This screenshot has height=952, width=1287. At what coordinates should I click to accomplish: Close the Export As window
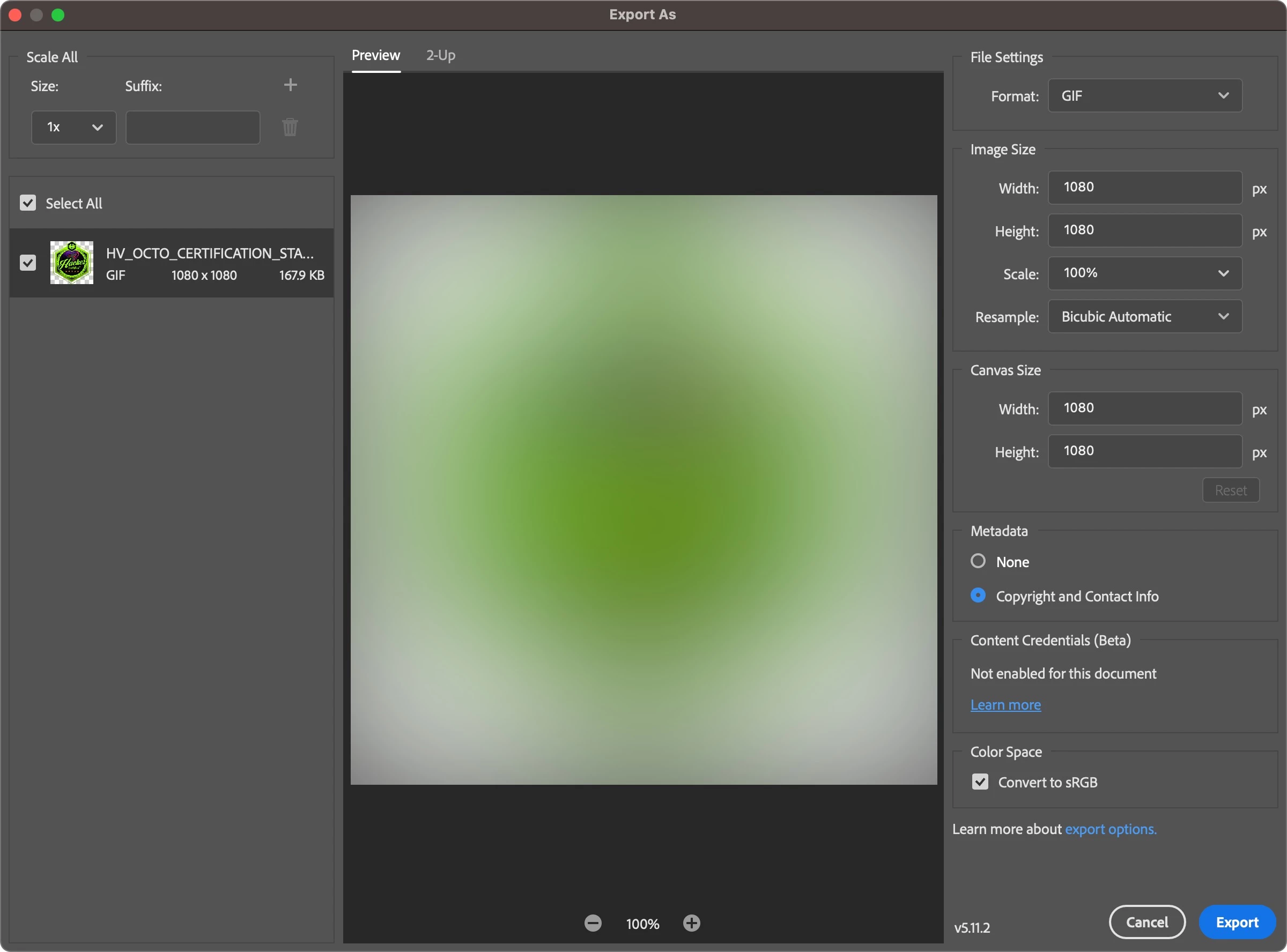16,15
